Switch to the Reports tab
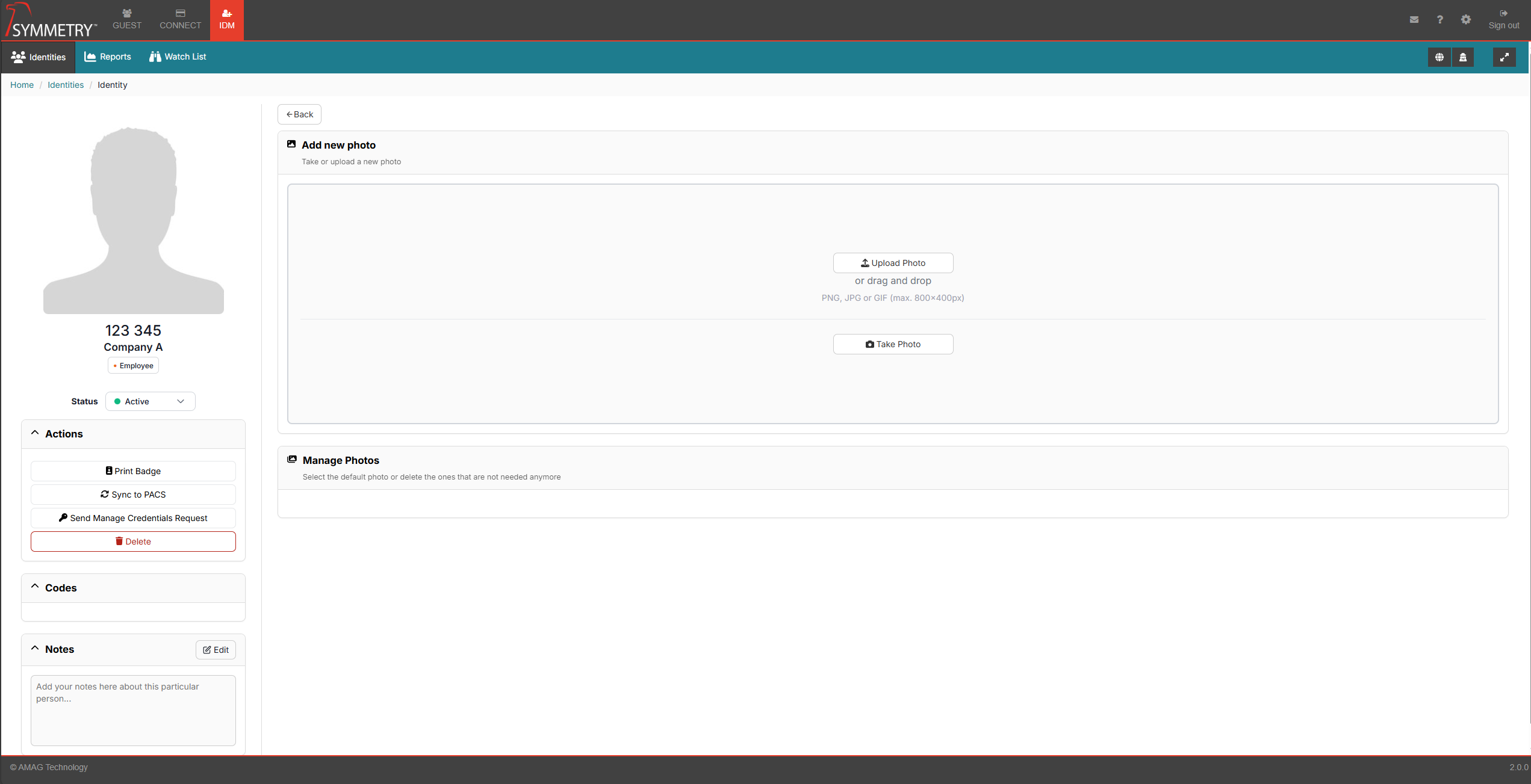Screen dimensions: 1531x784 (108, 57)
